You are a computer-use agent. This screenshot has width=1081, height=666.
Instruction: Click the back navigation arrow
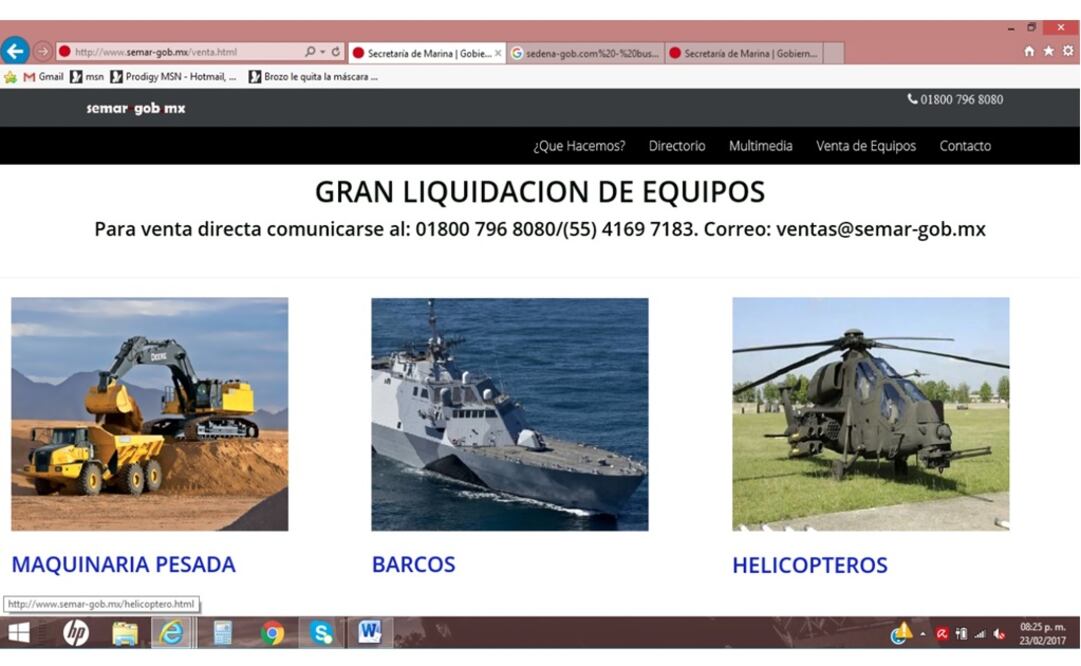(14, 51)
